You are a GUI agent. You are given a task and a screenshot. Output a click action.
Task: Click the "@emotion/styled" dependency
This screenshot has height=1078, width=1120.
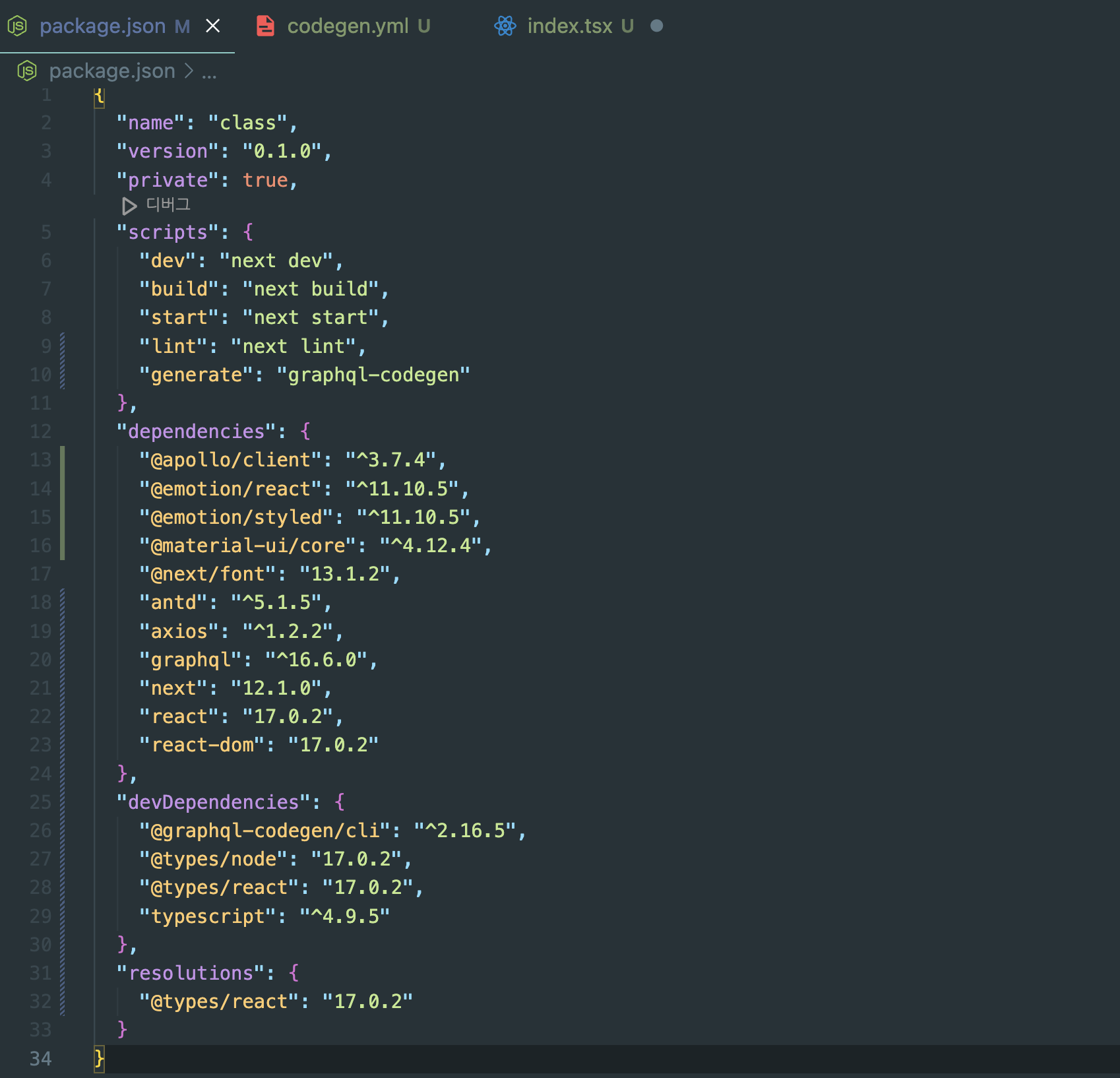click(237, 517)
